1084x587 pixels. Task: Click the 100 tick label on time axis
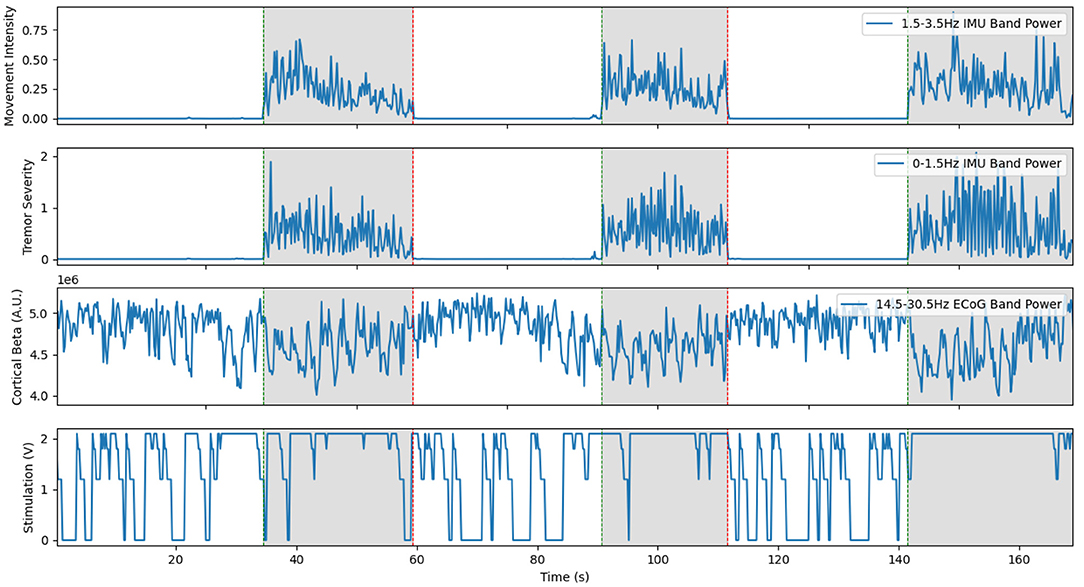(657, 559)
